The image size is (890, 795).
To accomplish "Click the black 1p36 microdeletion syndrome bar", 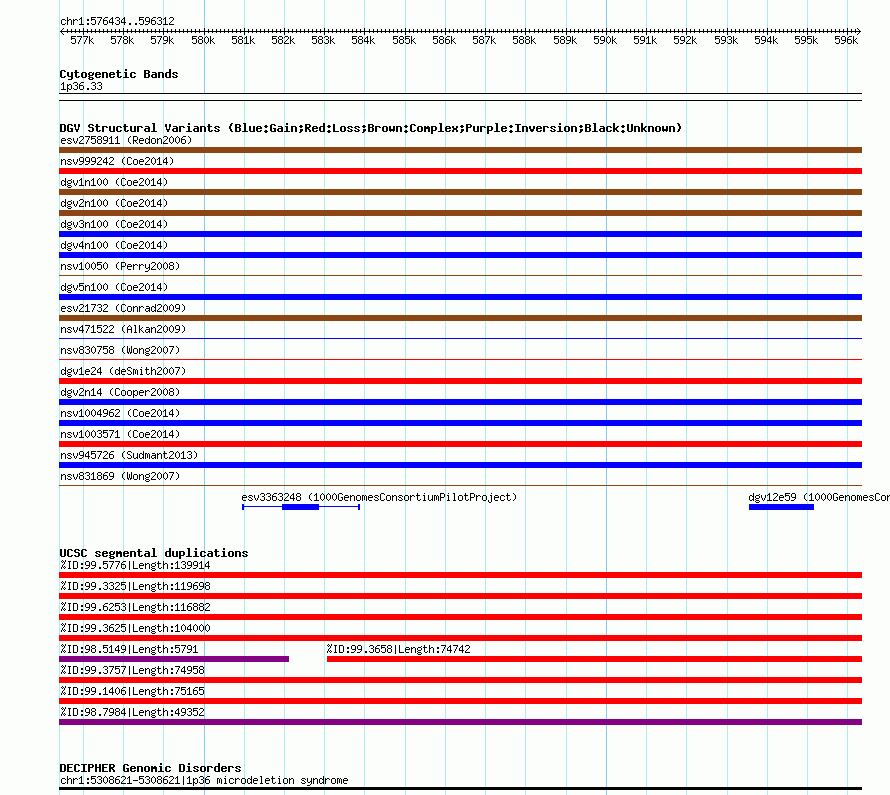I will pos(460,789).
